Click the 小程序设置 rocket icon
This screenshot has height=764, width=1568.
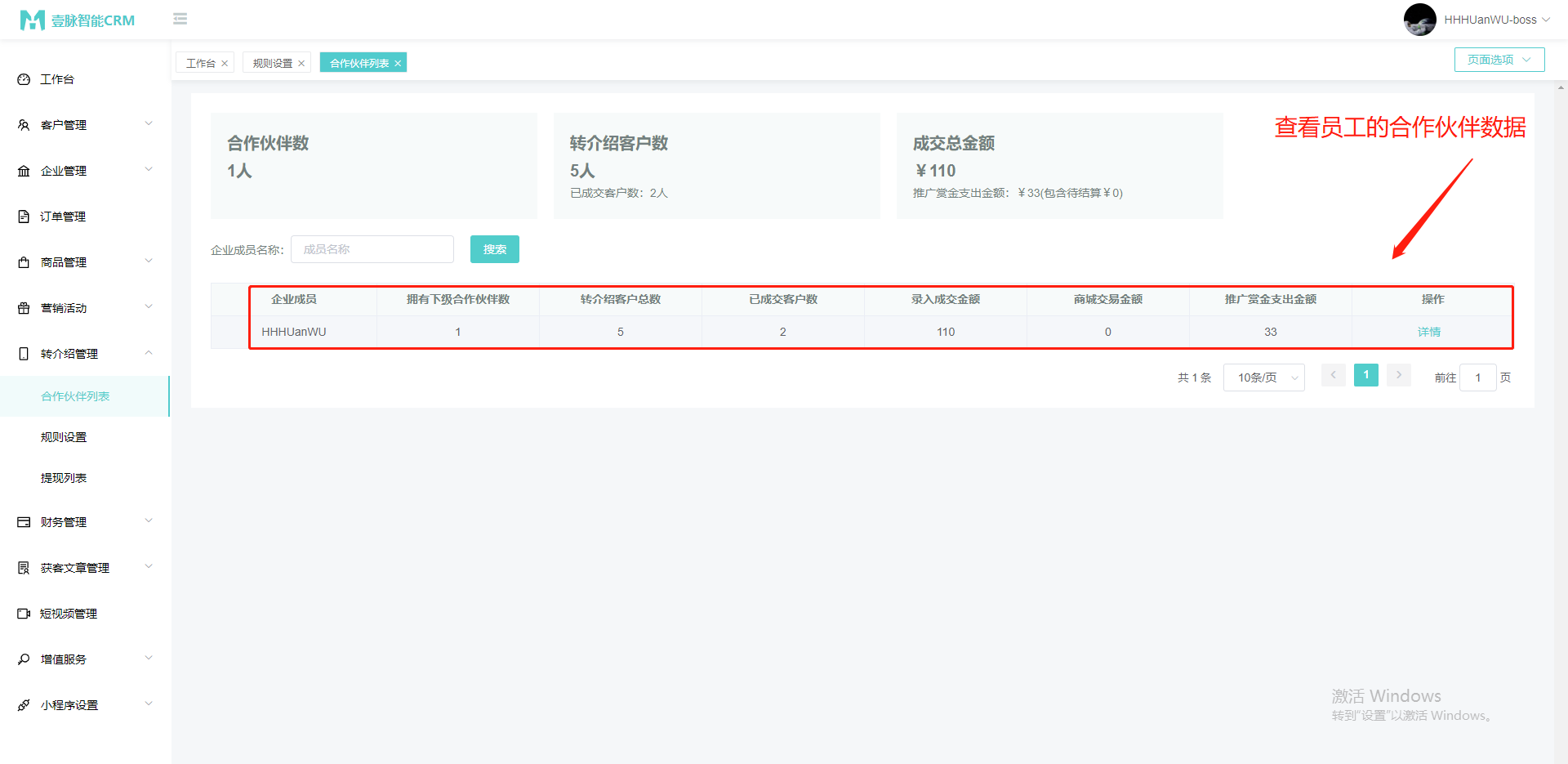pos(24,705)
